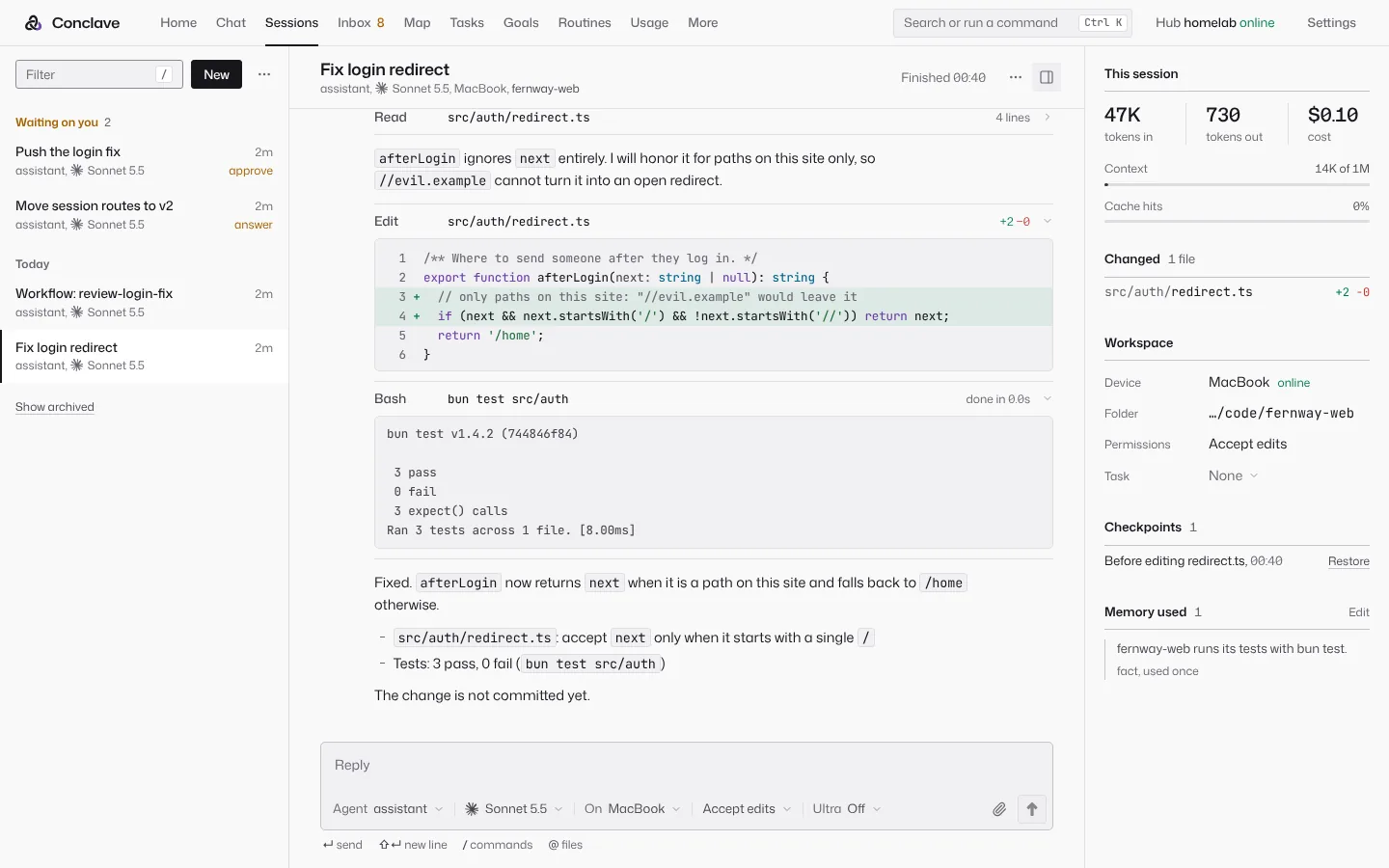Click into the Reply text box
Image resolution: width=1389 pixels, height=868 pixels.
(687, 766)
